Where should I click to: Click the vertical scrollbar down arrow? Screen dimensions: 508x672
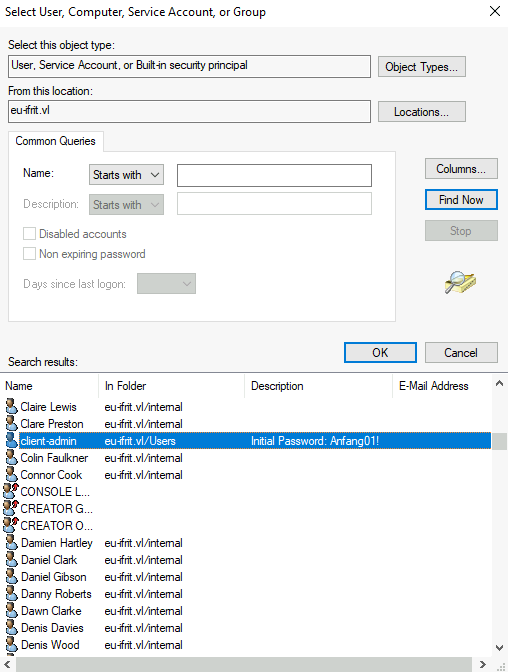tap(499, 648)
